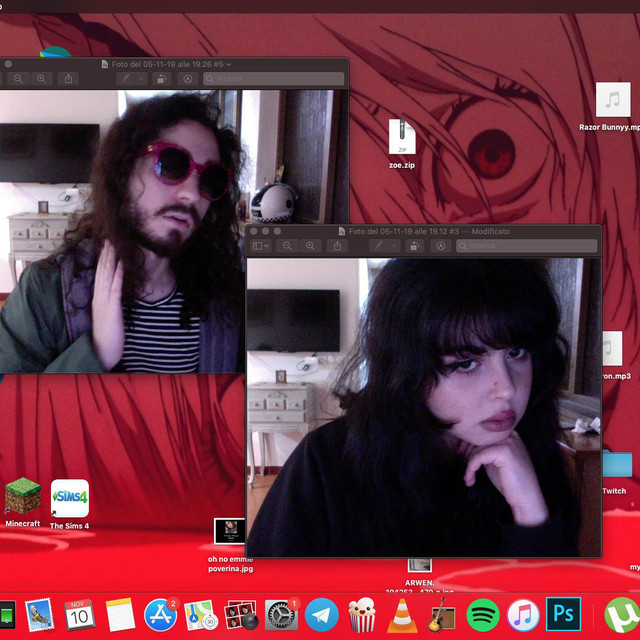Rotate the photo in 19.12 #3 window
640x640 pixels.
pos(415,246)
